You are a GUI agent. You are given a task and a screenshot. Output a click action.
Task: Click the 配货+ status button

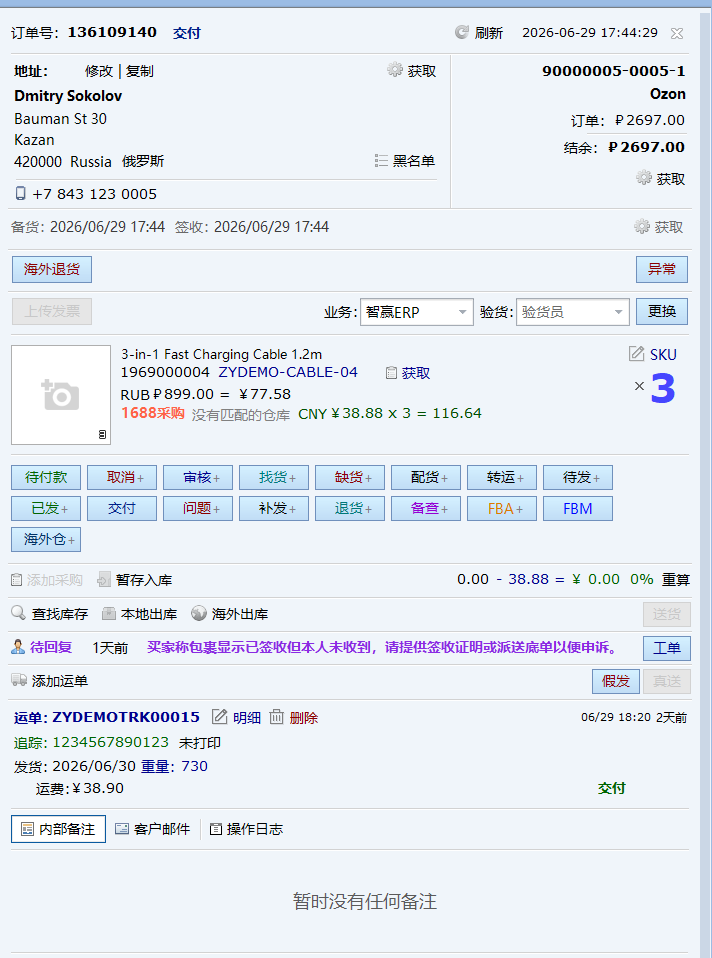(426, 478)
